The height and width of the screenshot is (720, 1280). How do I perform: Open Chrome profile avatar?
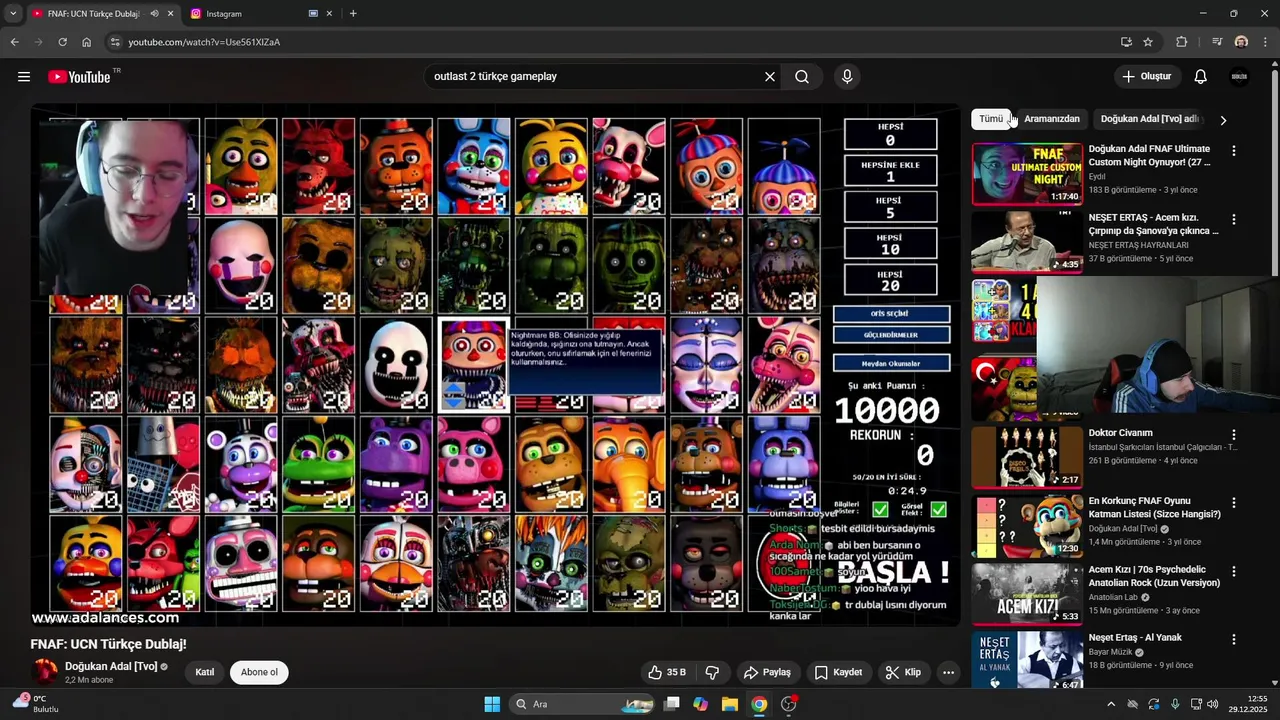1241,42
